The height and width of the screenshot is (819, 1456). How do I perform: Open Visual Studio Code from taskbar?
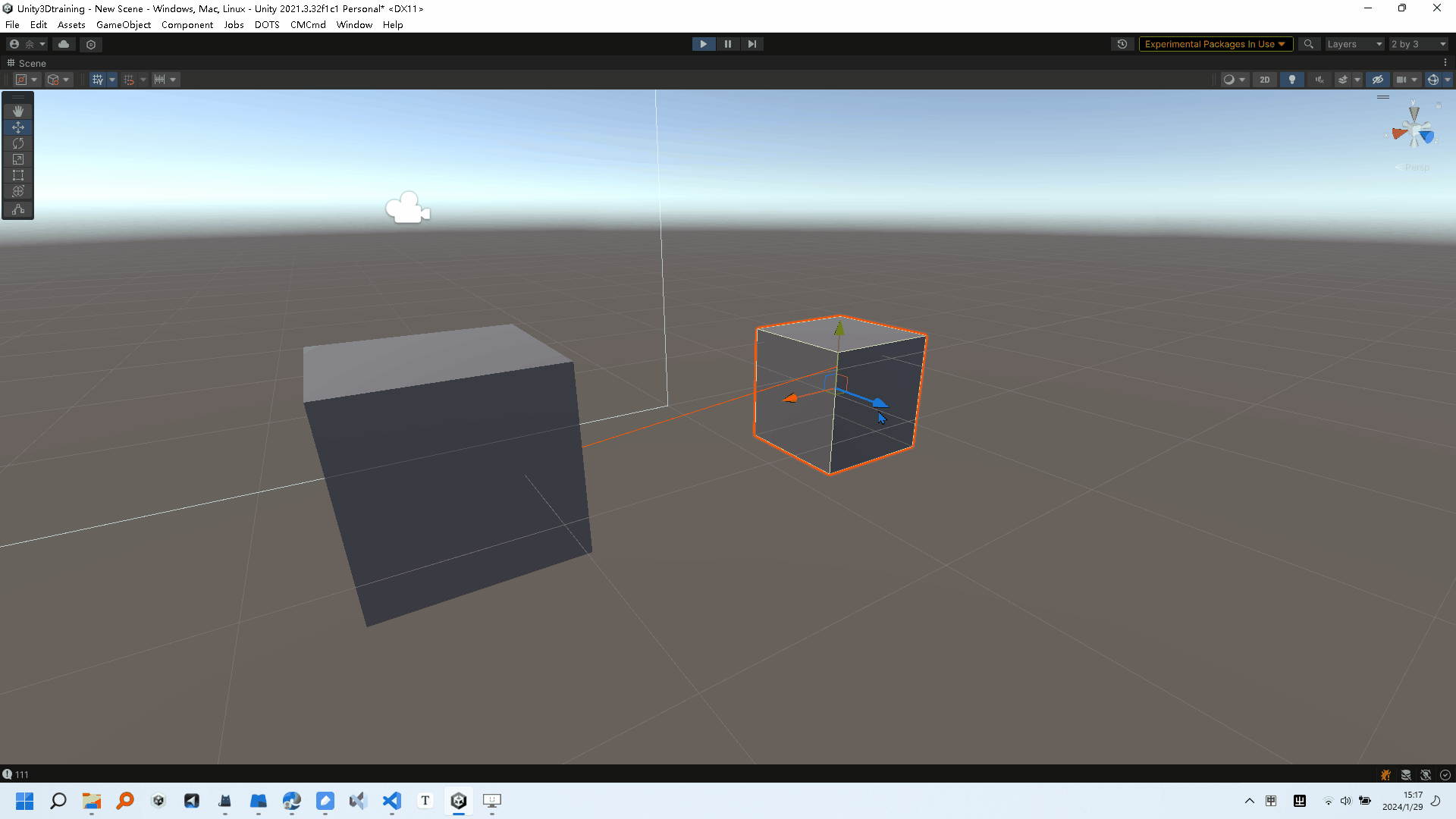pyautogui.click(x=391, y=801)
